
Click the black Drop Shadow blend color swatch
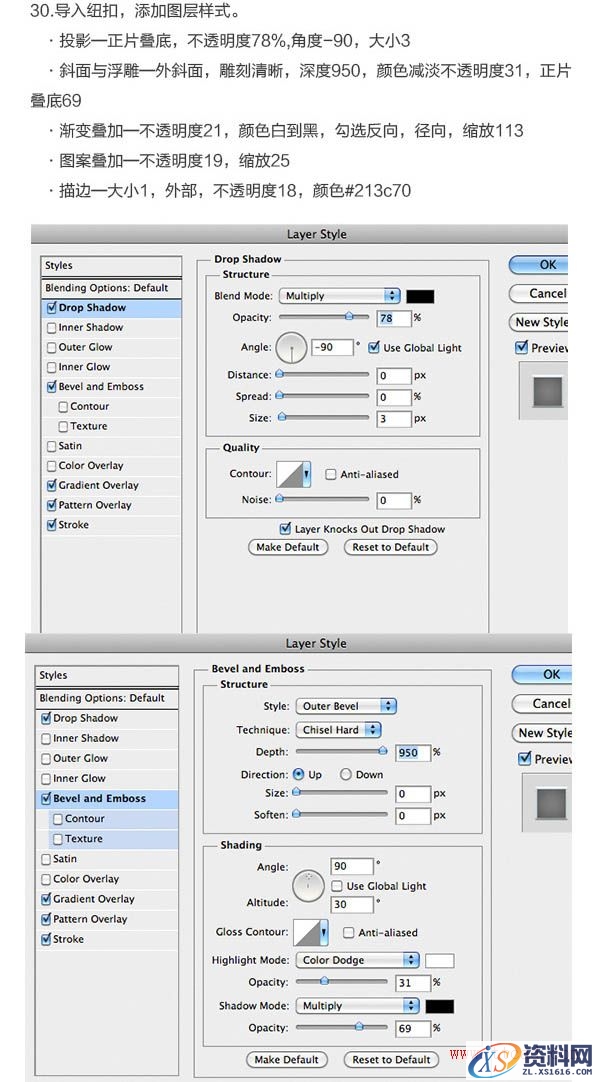(x=420, y=296)
